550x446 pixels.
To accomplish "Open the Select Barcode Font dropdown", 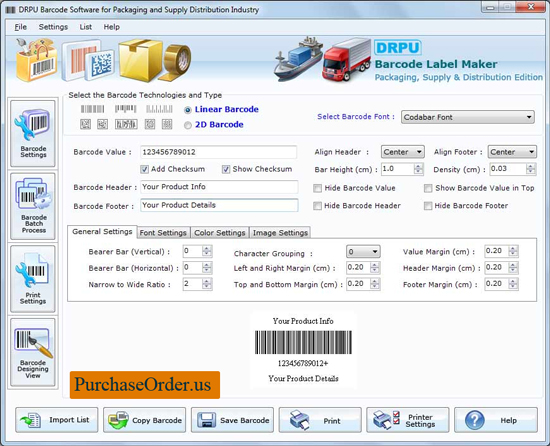I will pyautogui.click(x=468, y=117).
